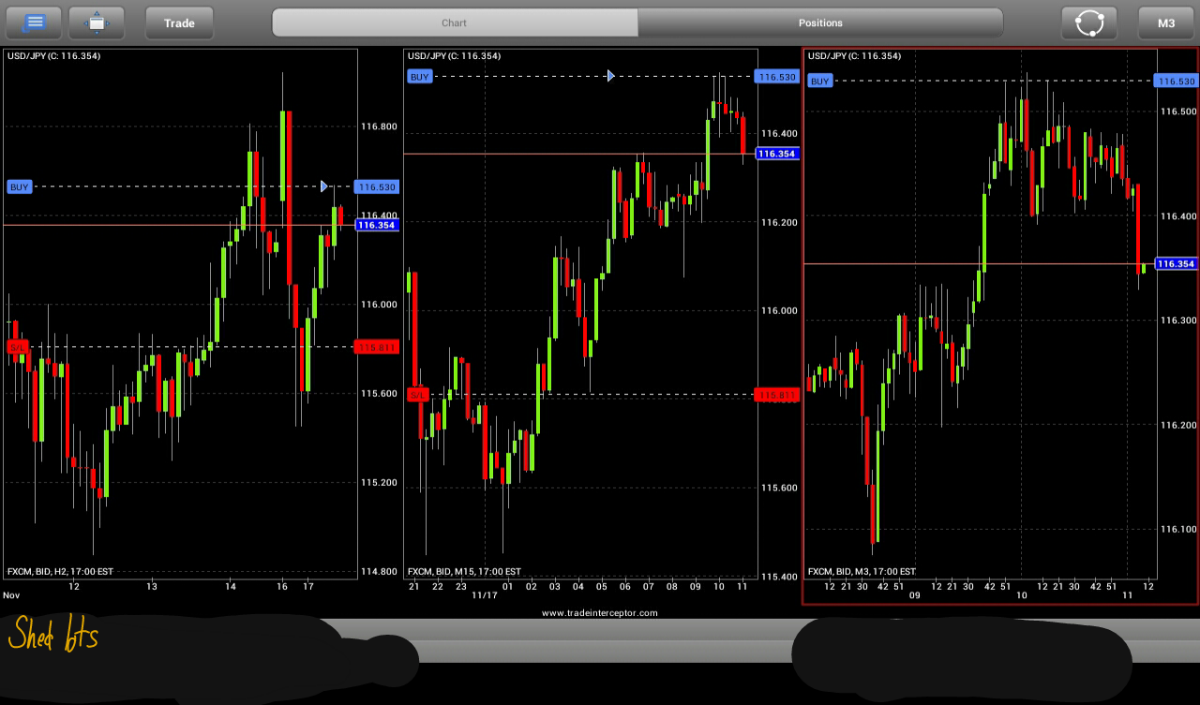Switch to the Positions tab
The width and height of the screenshot is (1200, 705).
pyautogui.click(x=820, y=22)
